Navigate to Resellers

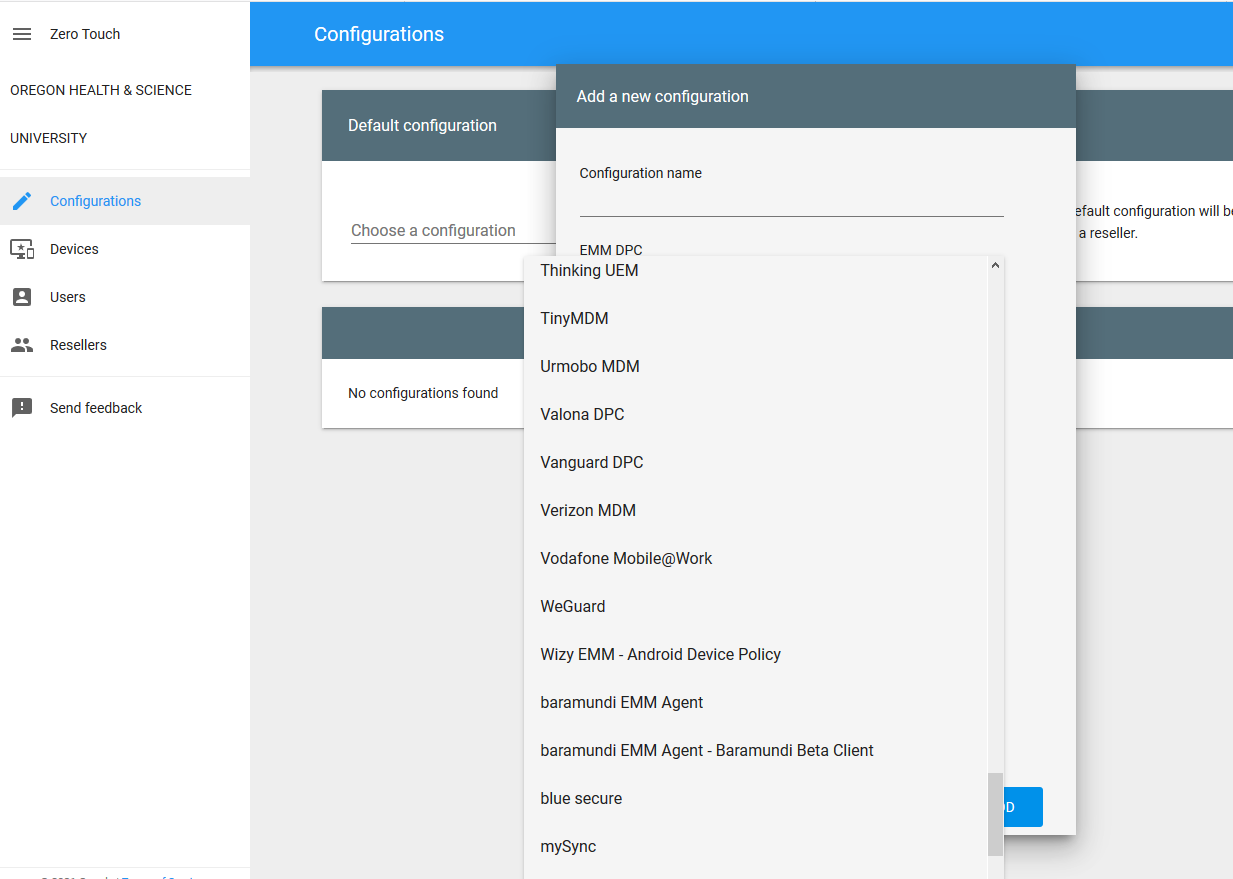pos(125,345)
